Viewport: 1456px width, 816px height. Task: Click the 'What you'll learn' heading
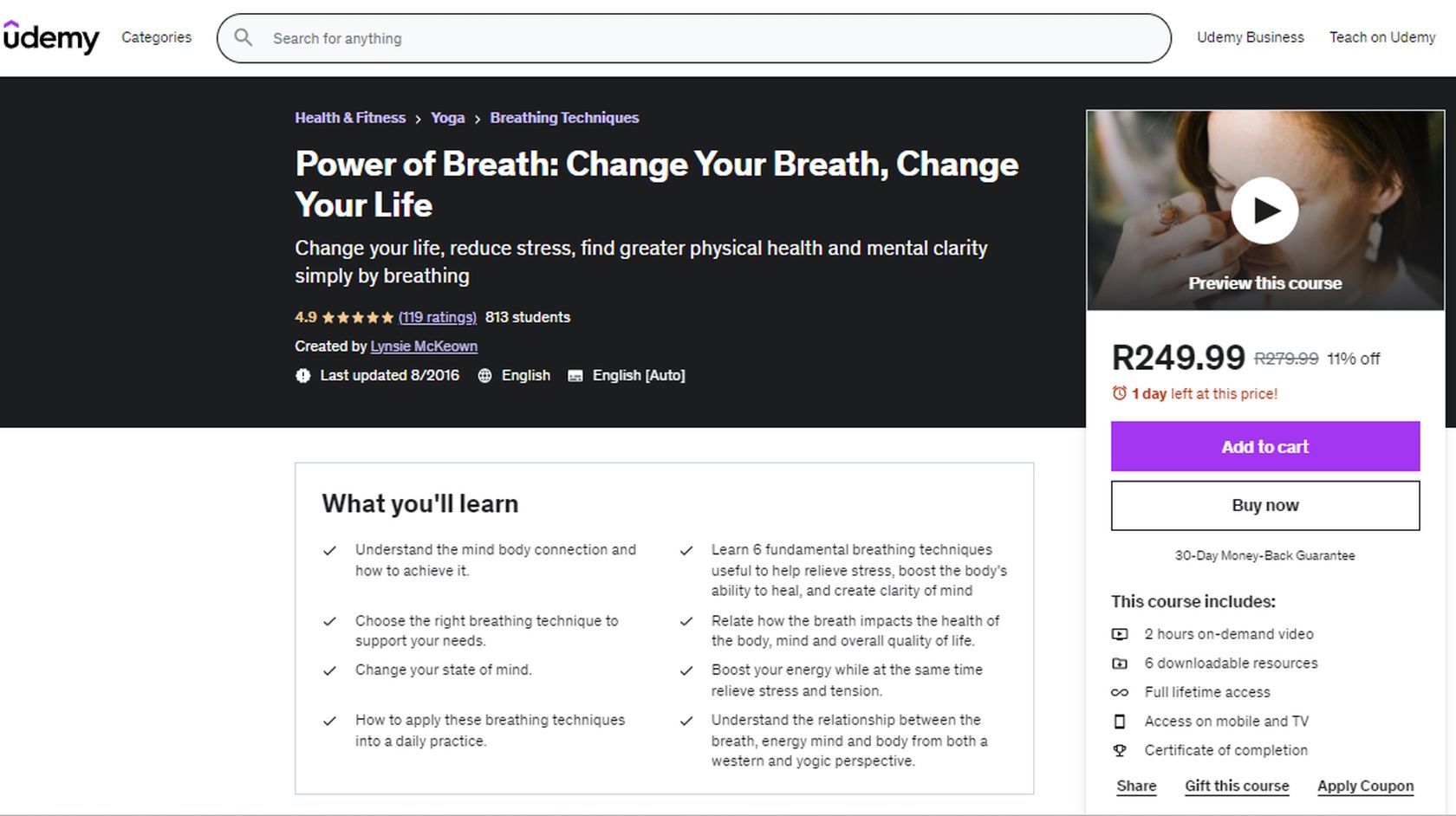(420, 504)
